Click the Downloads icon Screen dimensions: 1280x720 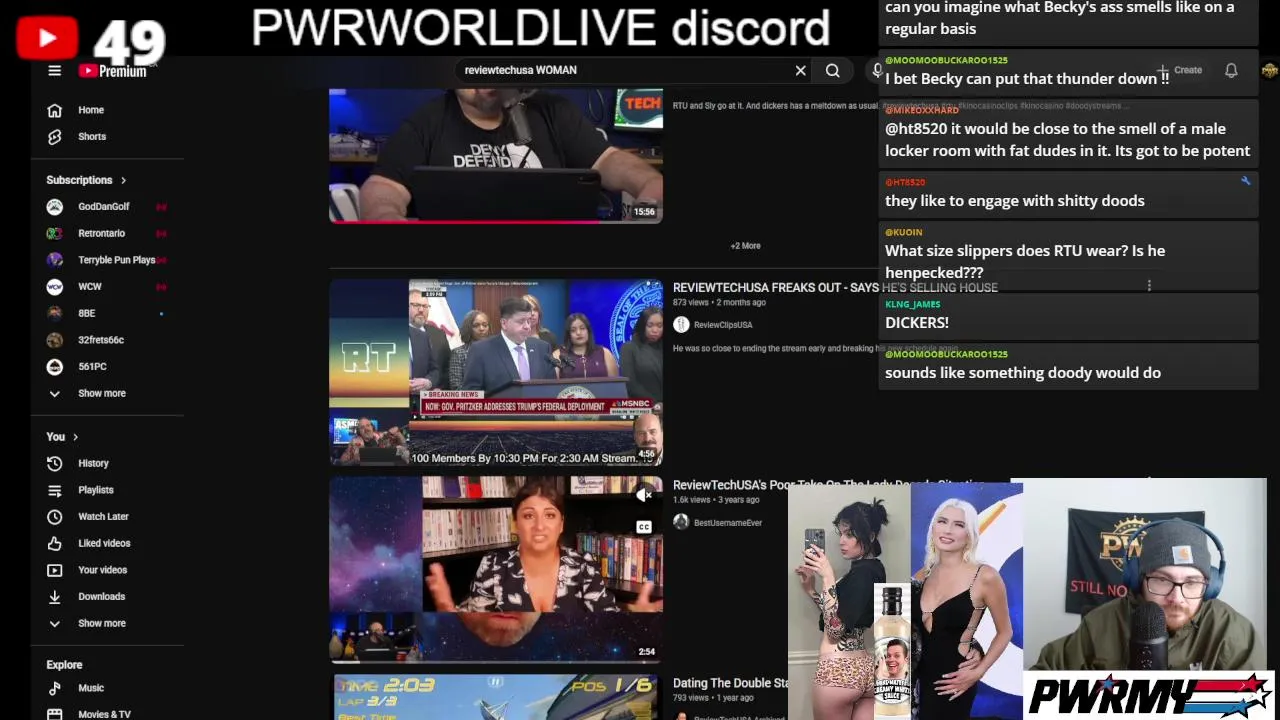click(55, 597)
